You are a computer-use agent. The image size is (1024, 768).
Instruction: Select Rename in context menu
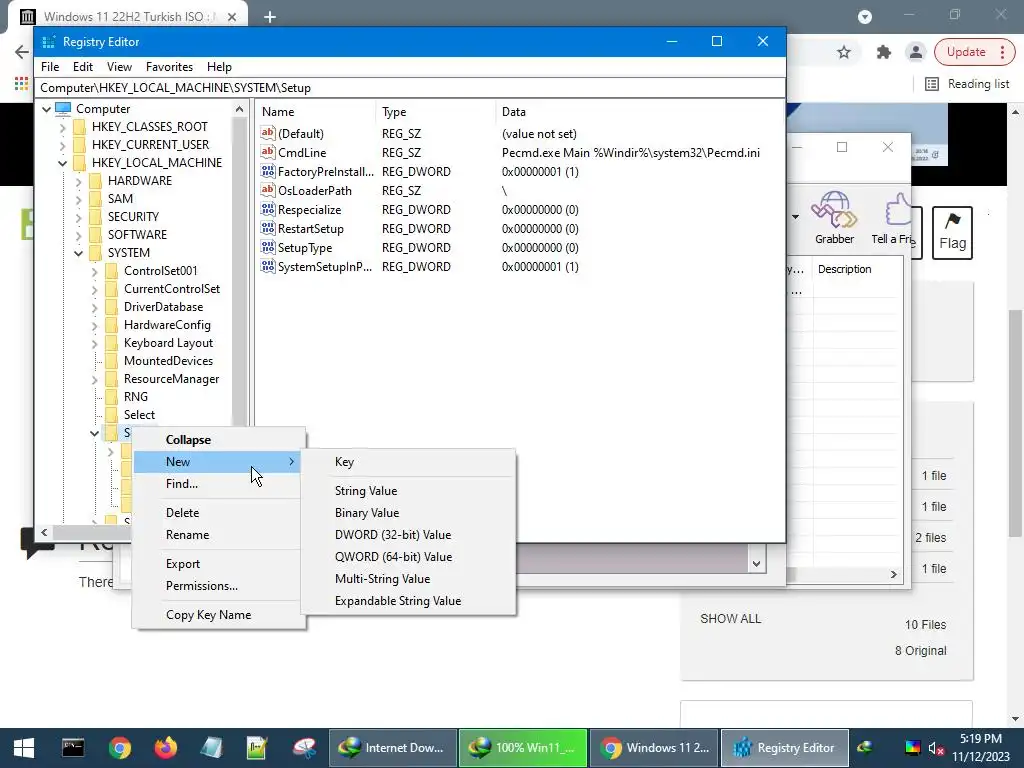219,535
